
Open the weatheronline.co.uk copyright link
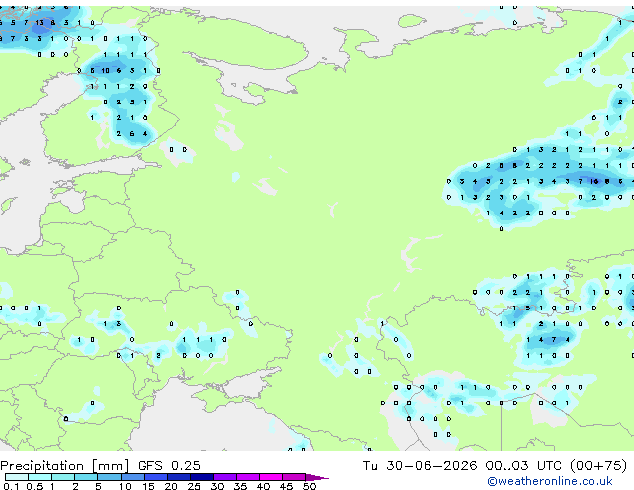point(549,481)
